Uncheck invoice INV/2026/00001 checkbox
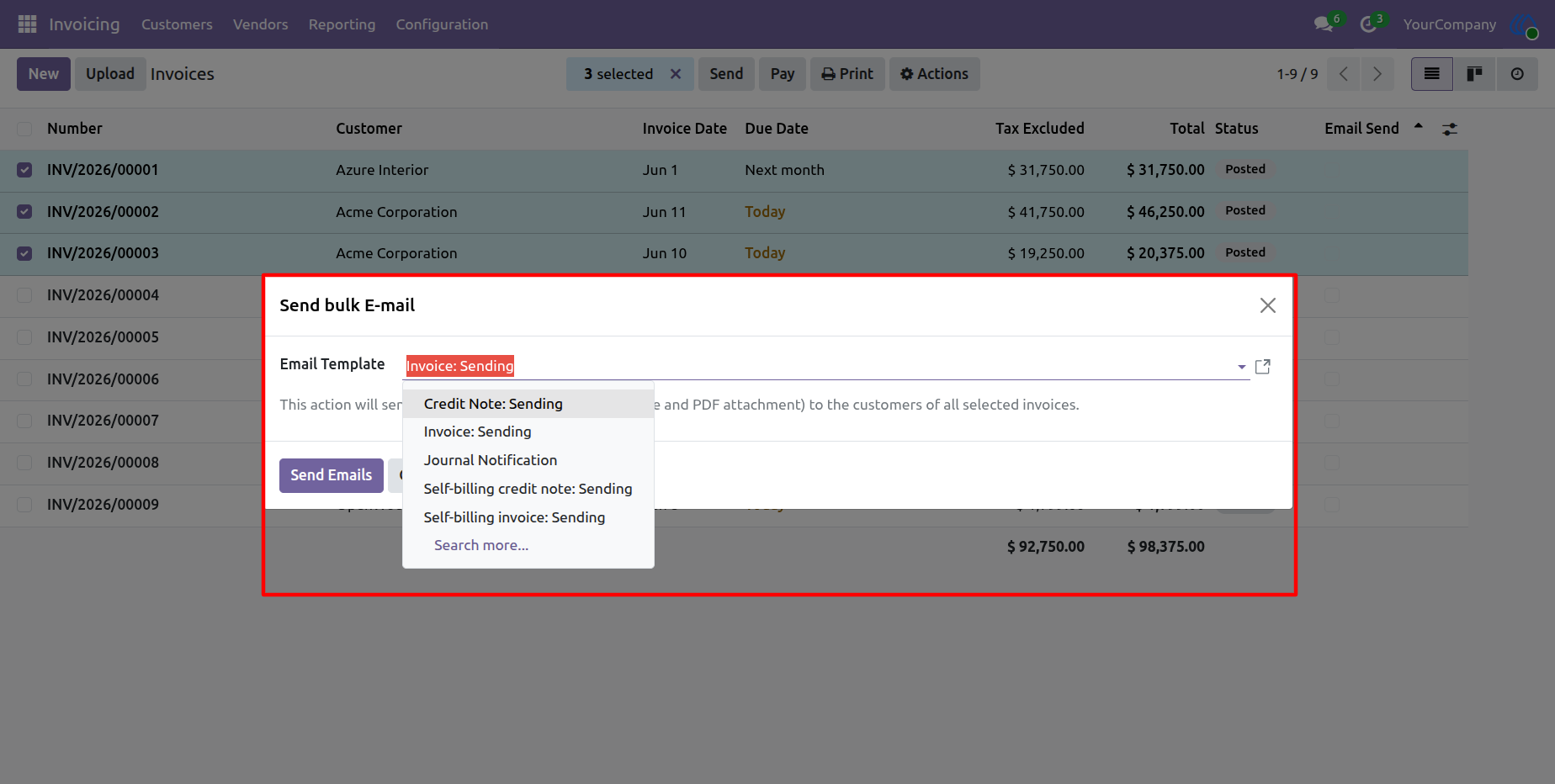 [x=24, y=170]
